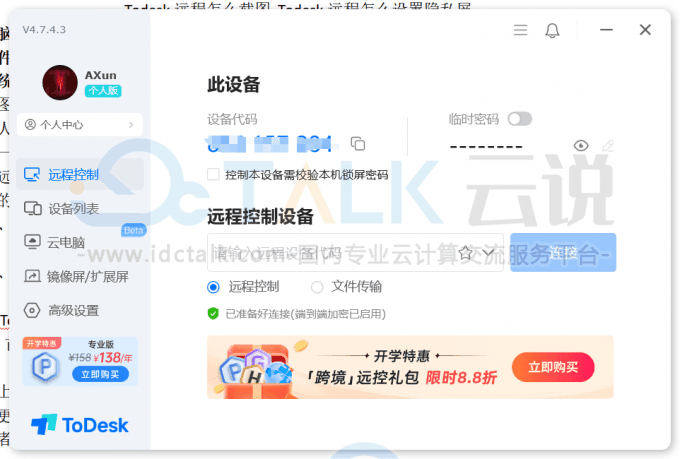
Task: Open 镜像屏/扩展屏 sidebar item
Action: coord(80,276)
